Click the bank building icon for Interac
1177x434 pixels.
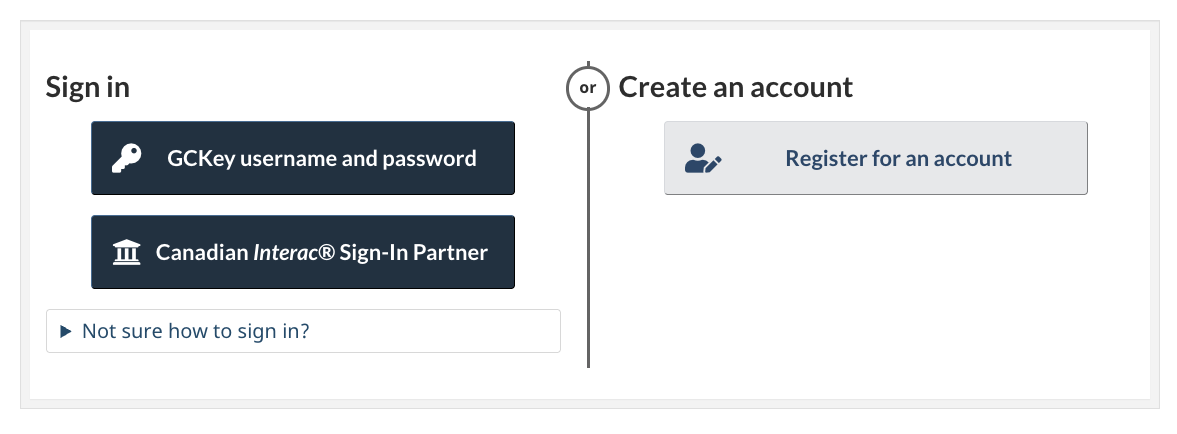(x=126, y=252)
